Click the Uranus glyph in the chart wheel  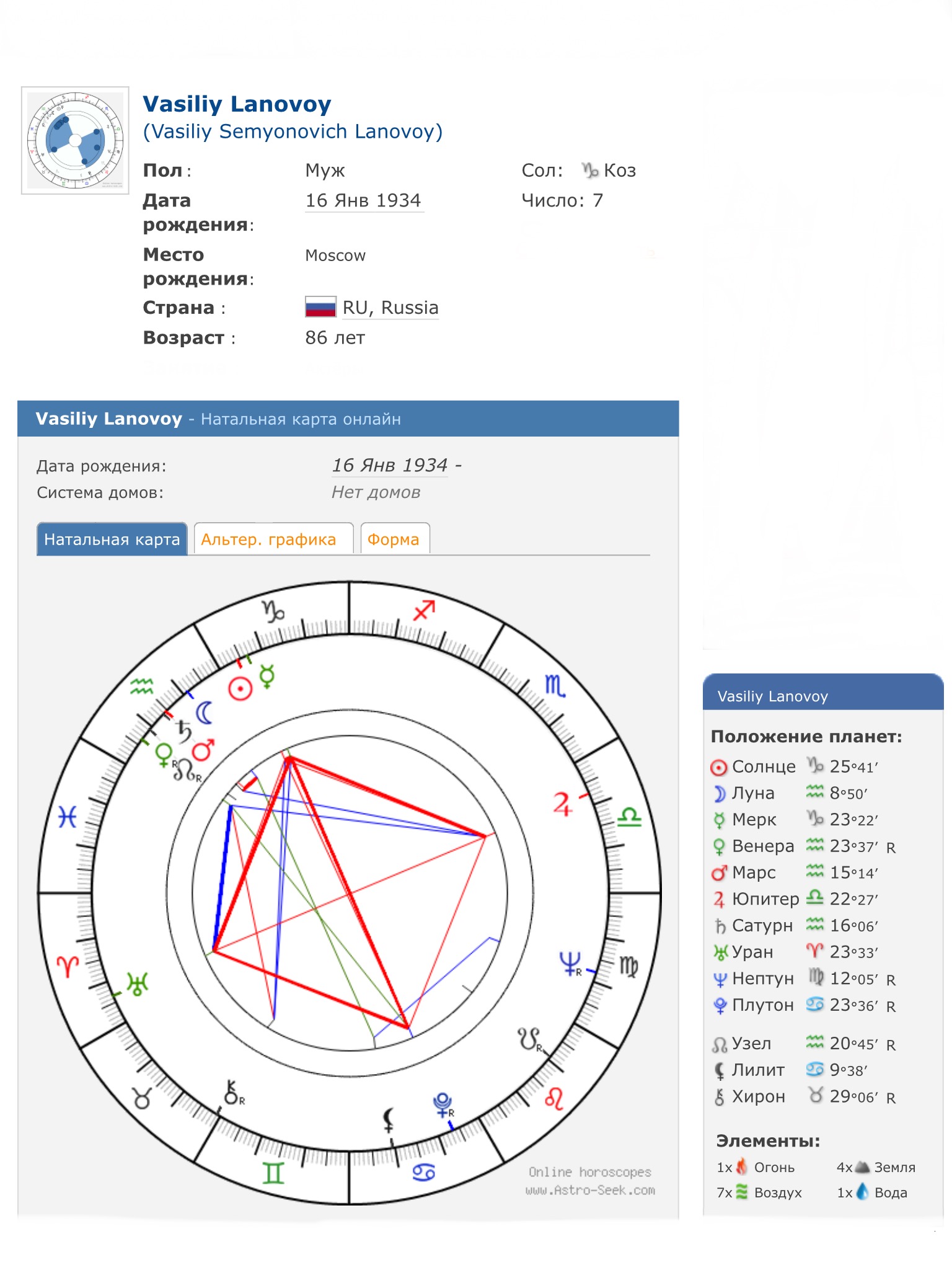tap(138, 984)
